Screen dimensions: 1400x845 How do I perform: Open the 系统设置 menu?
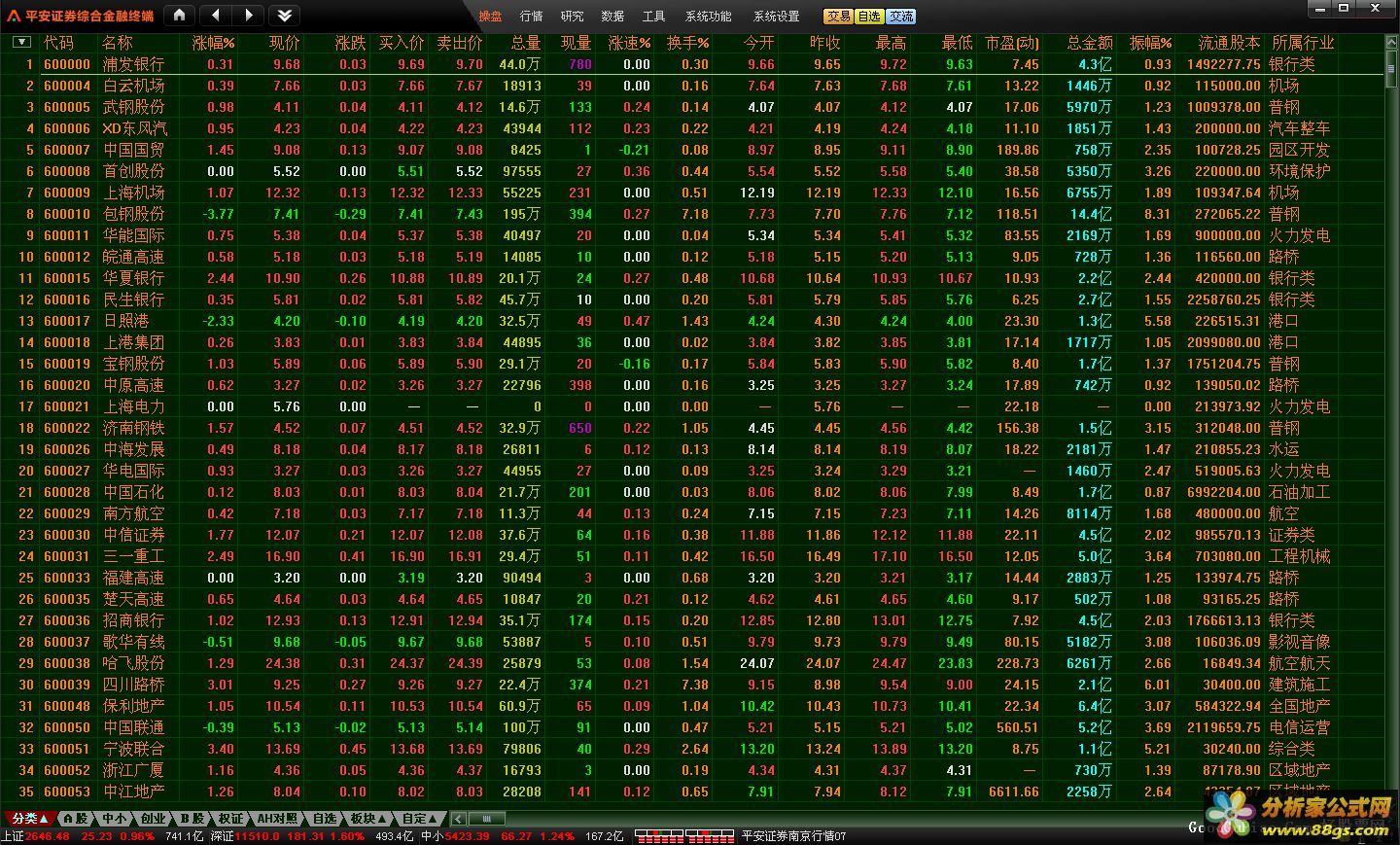point(776,17)
